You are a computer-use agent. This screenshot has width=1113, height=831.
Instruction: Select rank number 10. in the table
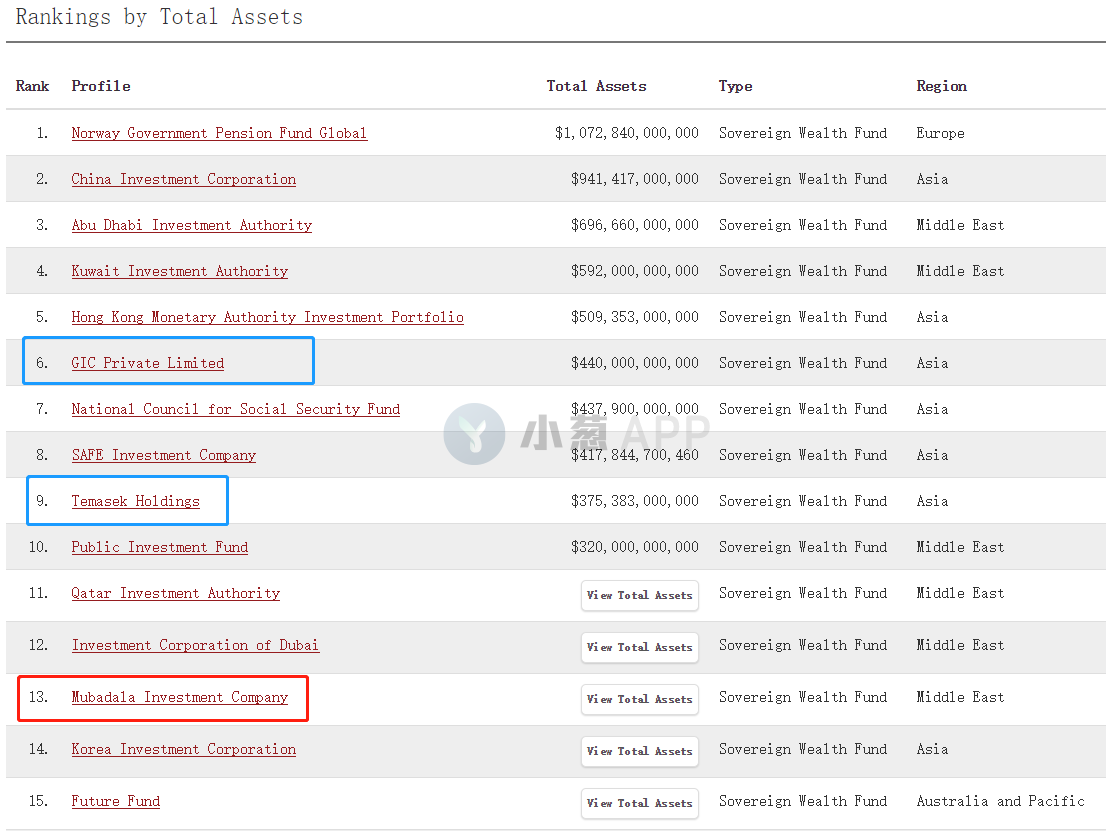38,548
